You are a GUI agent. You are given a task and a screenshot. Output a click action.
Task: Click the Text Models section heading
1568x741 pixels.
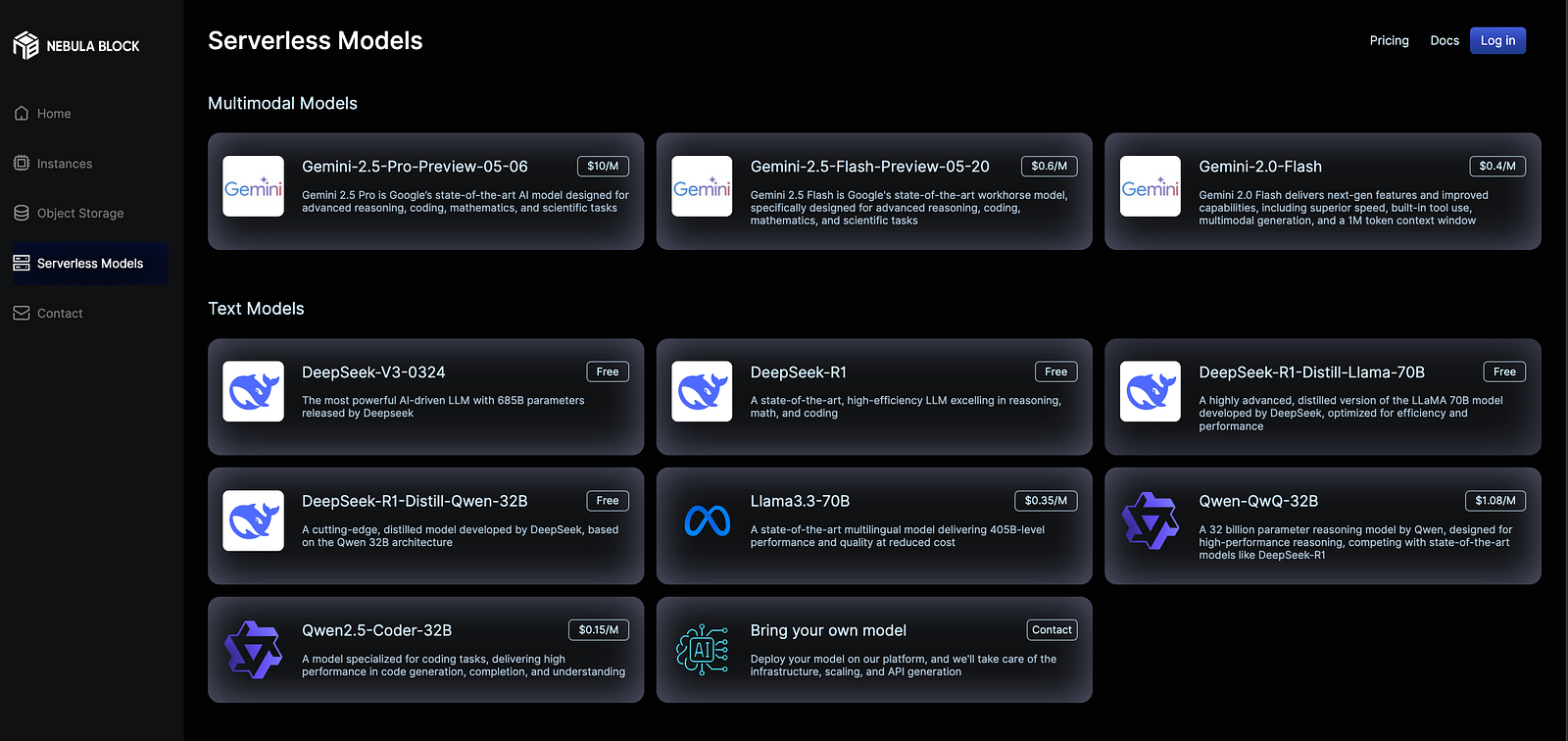(256, 309)
